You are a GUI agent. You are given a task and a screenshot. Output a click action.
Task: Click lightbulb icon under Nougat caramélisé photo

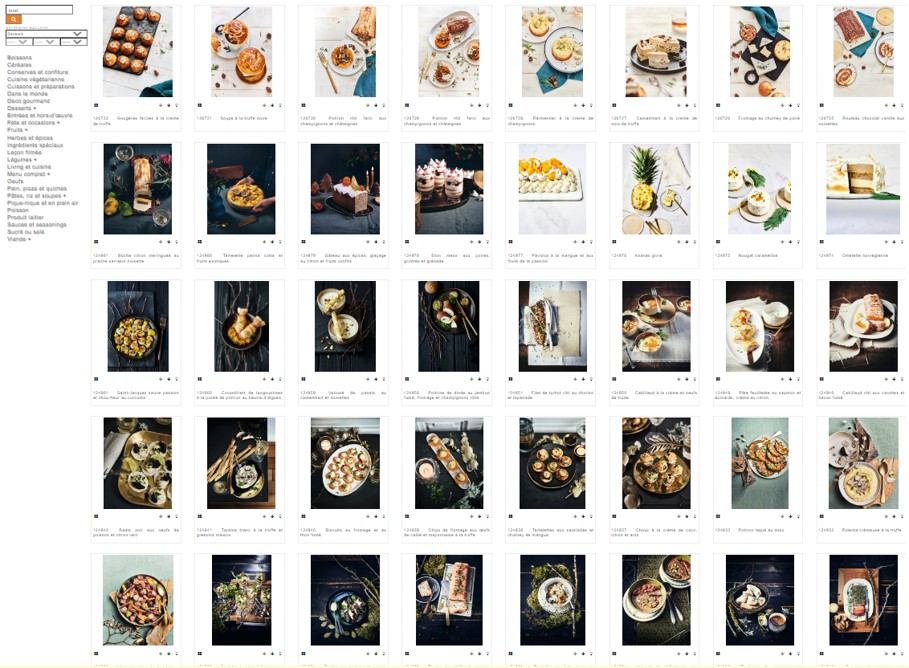click(798, 242)
